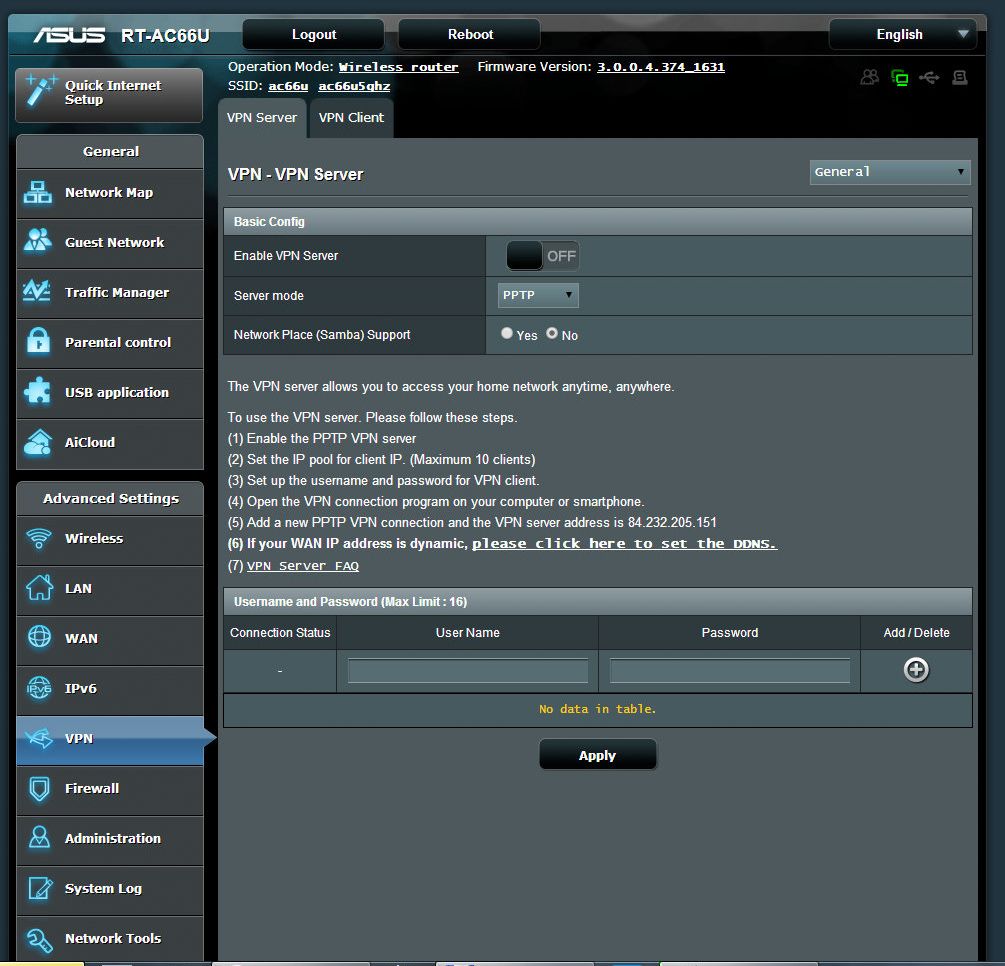This screenshot has width=1005, height=966.
Task: Open the firmware version 3.0.0.4.374_1631 link
Action: [x=661, y=67]
